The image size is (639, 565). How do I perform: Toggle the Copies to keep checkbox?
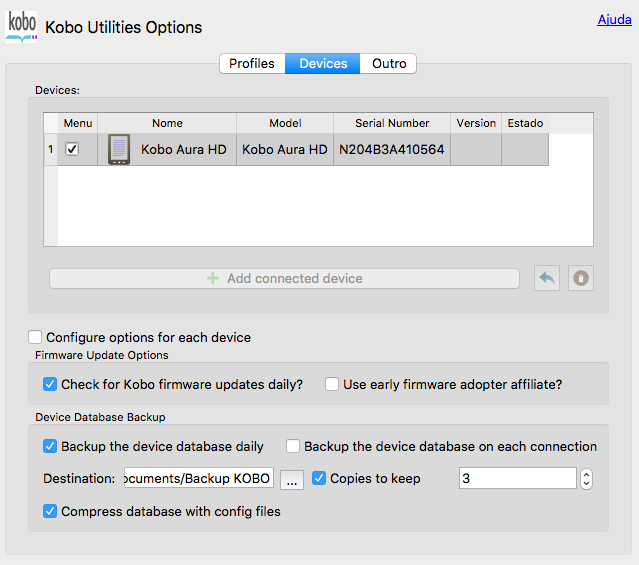click(x=320, y=478)
